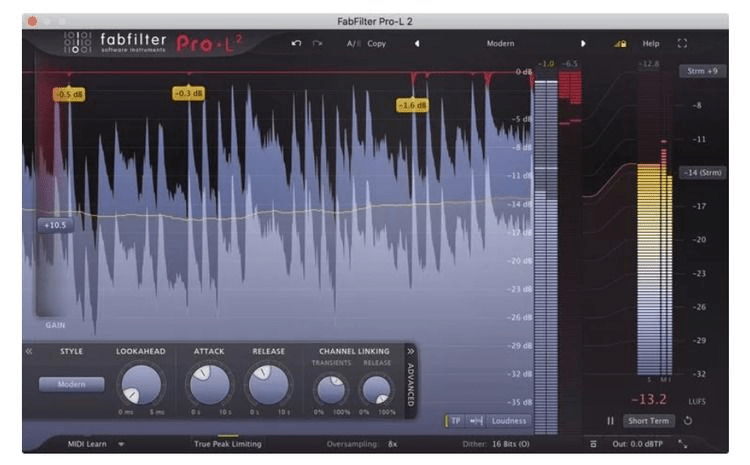Click the -12.8 loudness readout

click(649, 64)
